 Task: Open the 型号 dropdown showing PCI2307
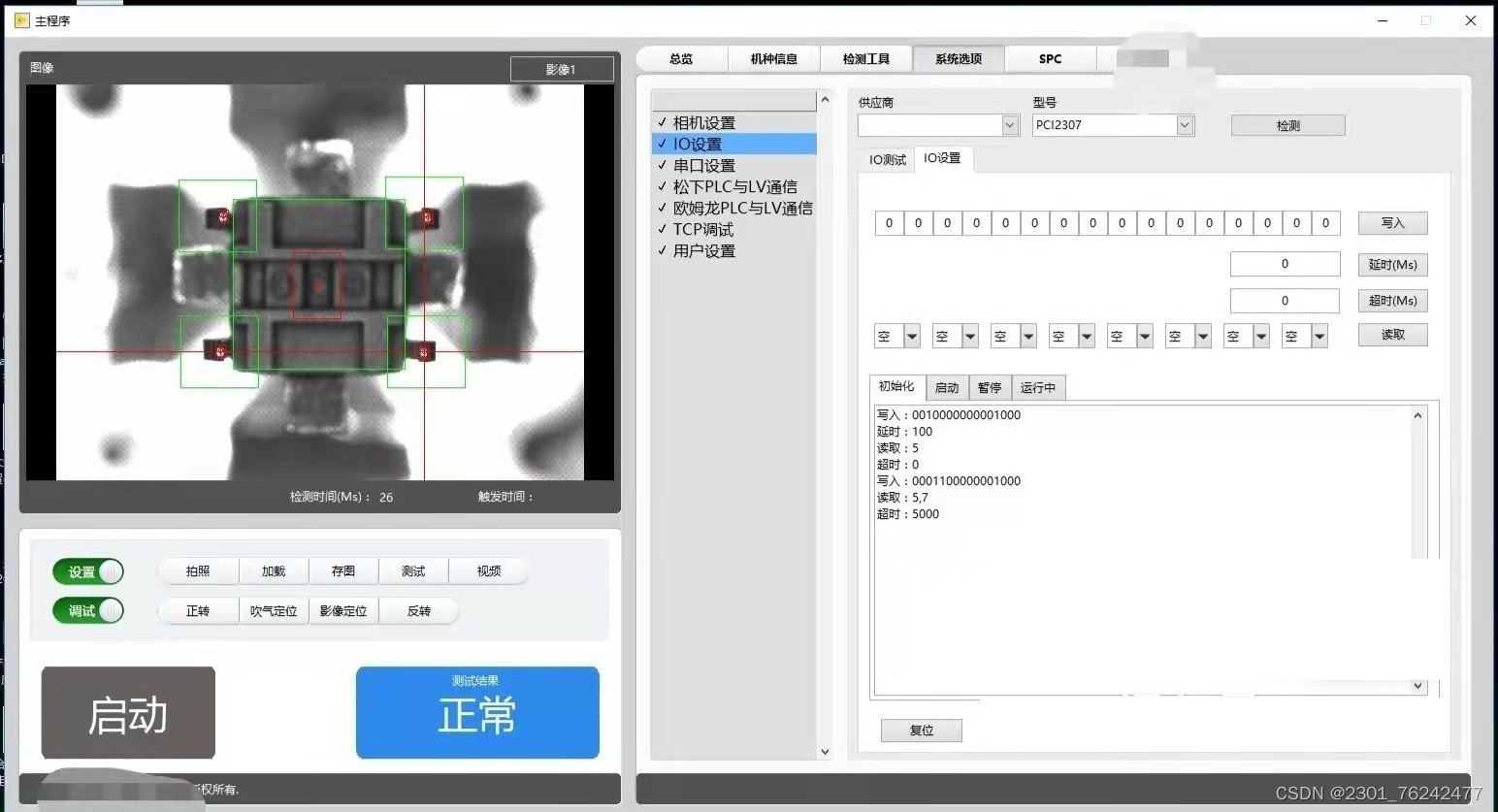click(x=1184, y=124)
